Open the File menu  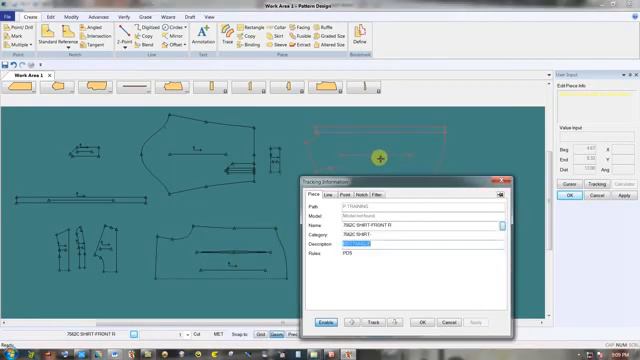7,17
